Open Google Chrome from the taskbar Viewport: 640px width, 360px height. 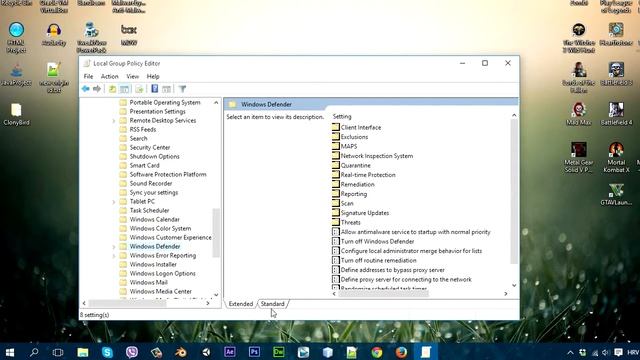377,352
